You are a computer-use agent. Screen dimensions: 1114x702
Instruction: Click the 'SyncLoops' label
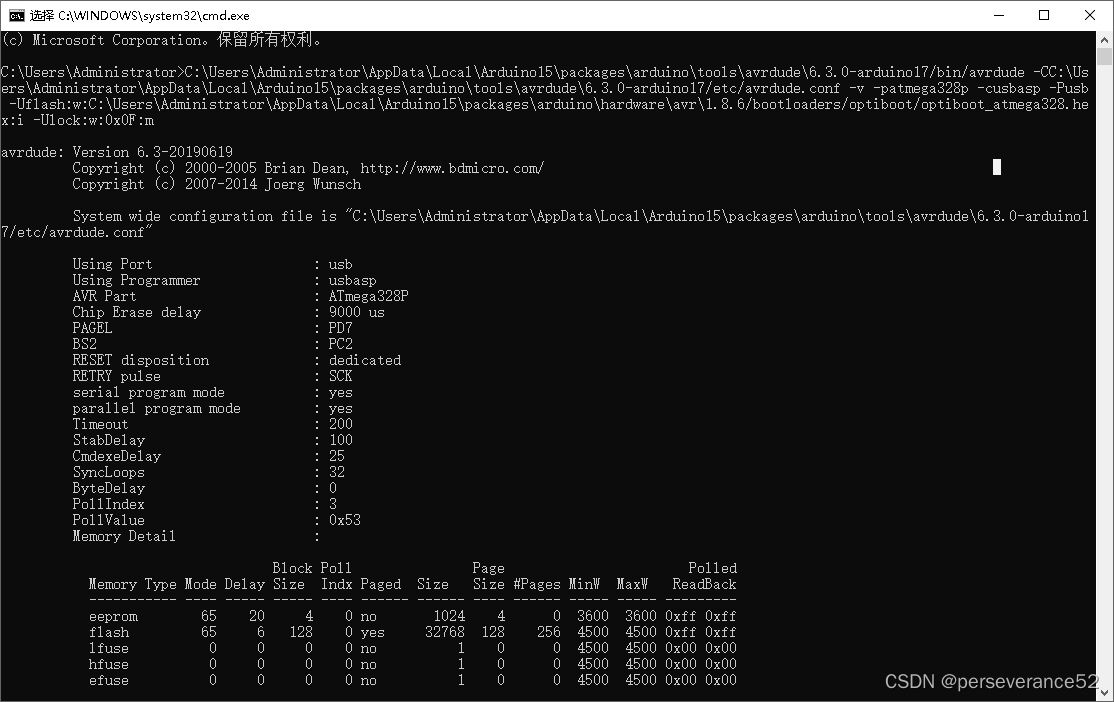tap(109, 472)
